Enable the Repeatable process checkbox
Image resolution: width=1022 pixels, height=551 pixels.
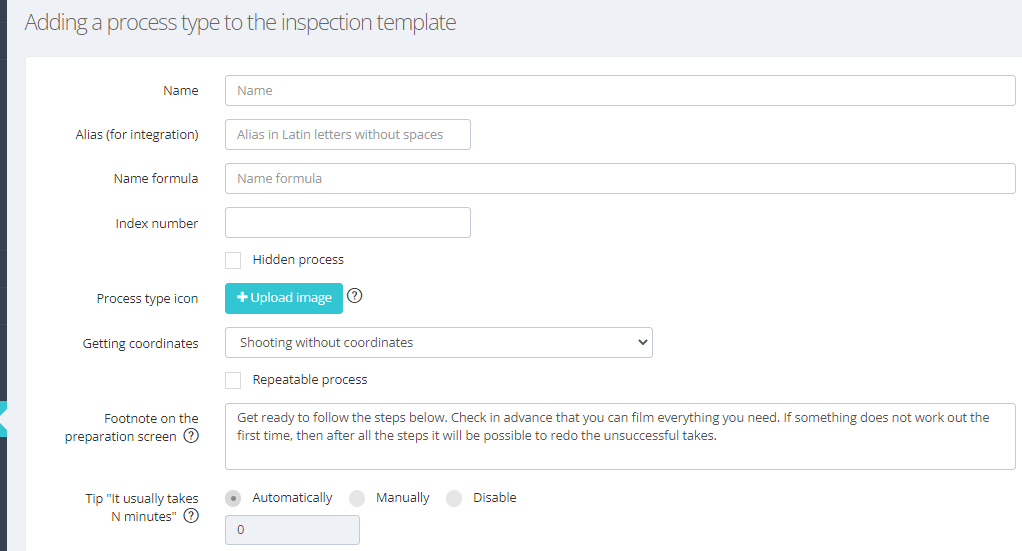233,380
